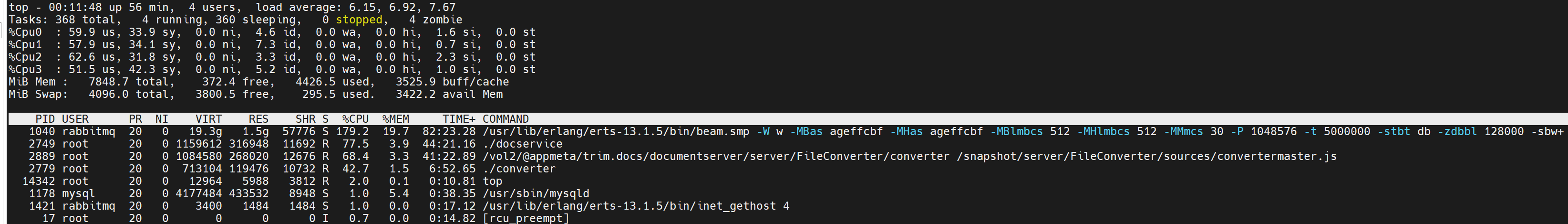Click the [rcu_preempt] kernel thread
Image resolution: width=1568 pixels, height=224 pixels.
[526, 218]
